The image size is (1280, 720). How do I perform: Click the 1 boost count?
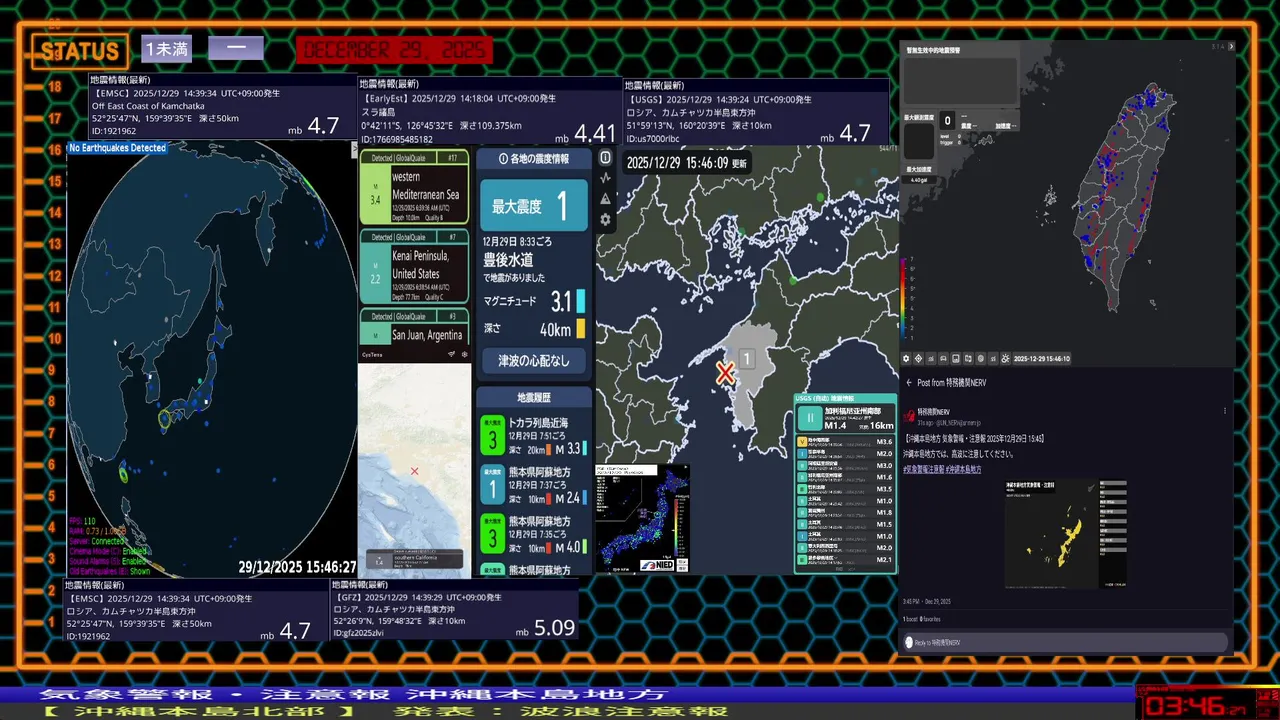910,620
